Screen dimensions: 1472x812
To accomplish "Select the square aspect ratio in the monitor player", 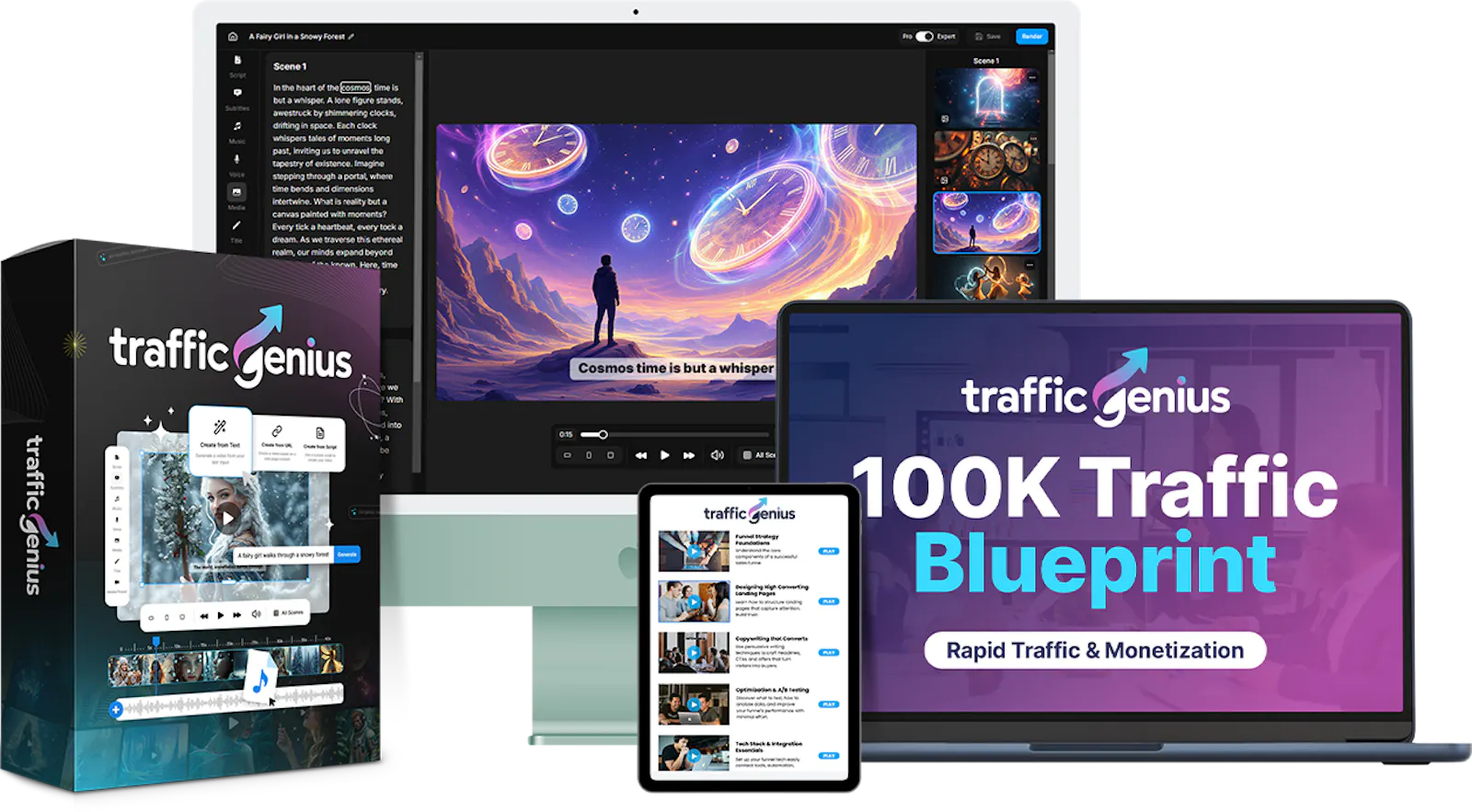I will (x=610, y=455).
